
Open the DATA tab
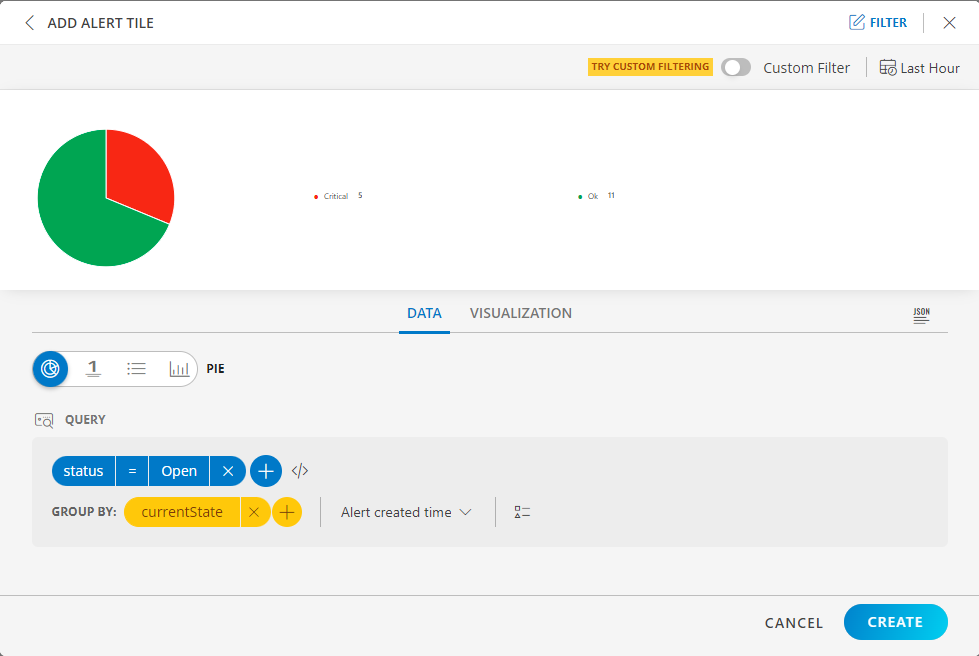(x=424, y=313)
